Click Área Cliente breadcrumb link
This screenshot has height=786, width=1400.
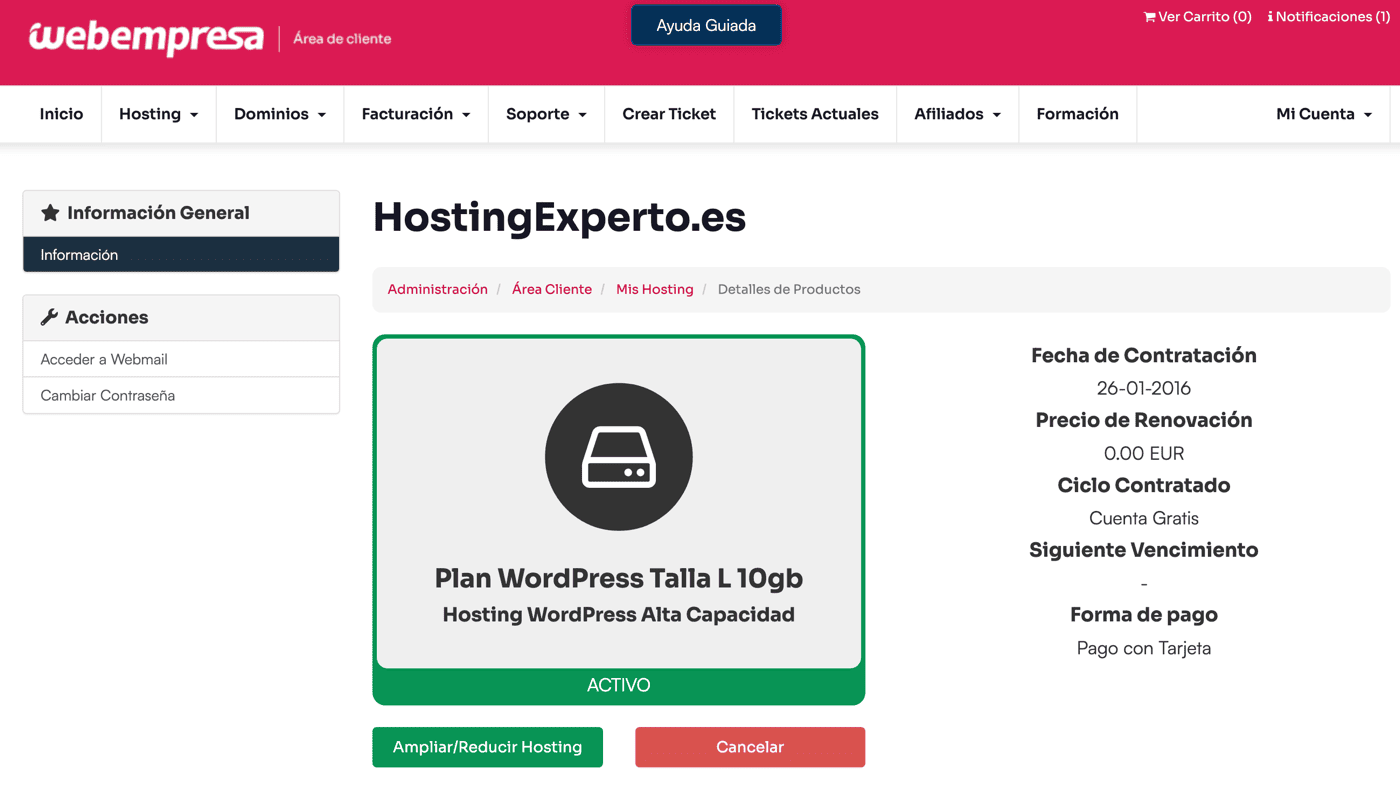(552, 289)
